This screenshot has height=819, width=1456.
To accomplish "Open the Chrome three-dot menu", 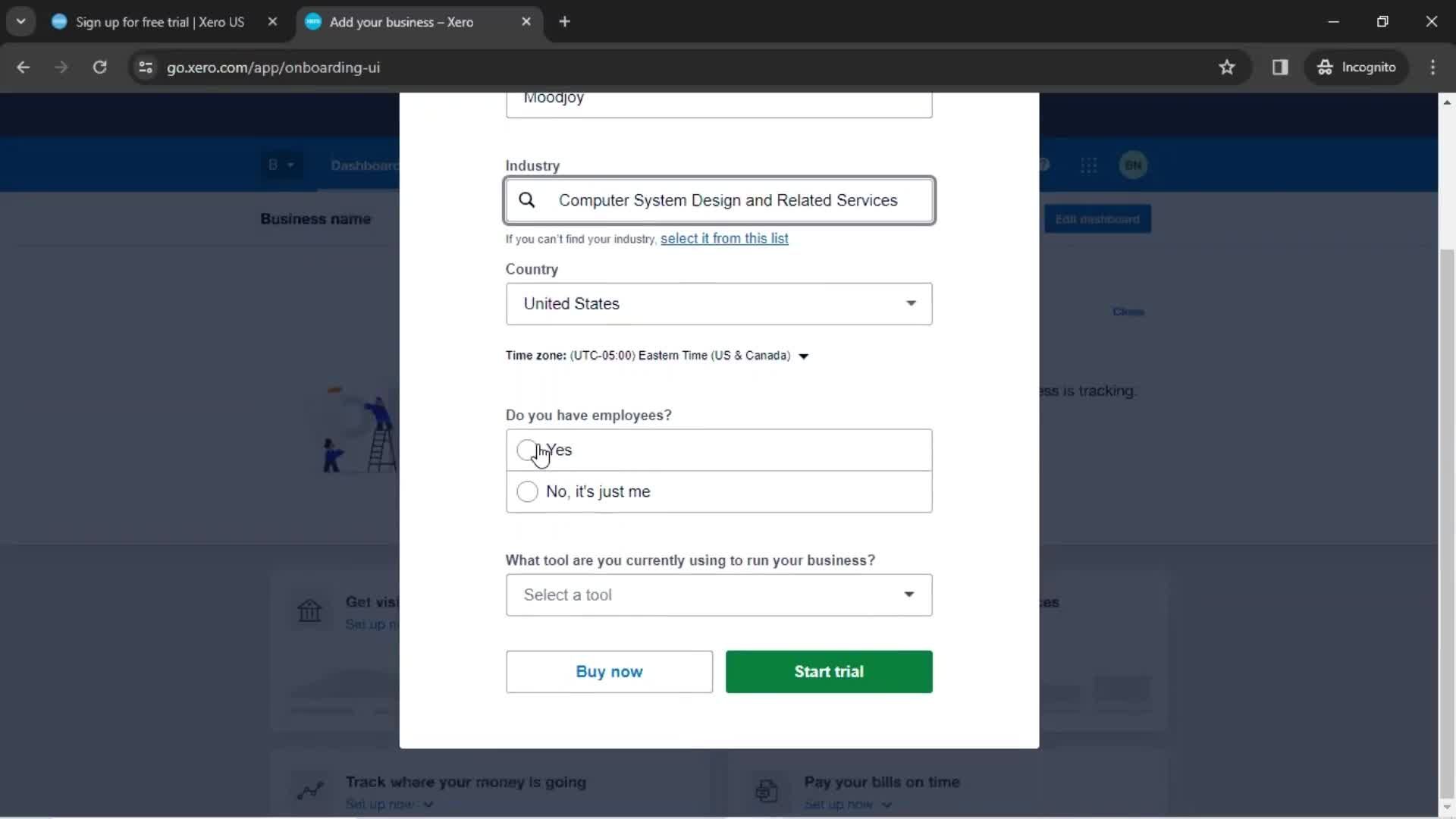I will click(1432, 67).
